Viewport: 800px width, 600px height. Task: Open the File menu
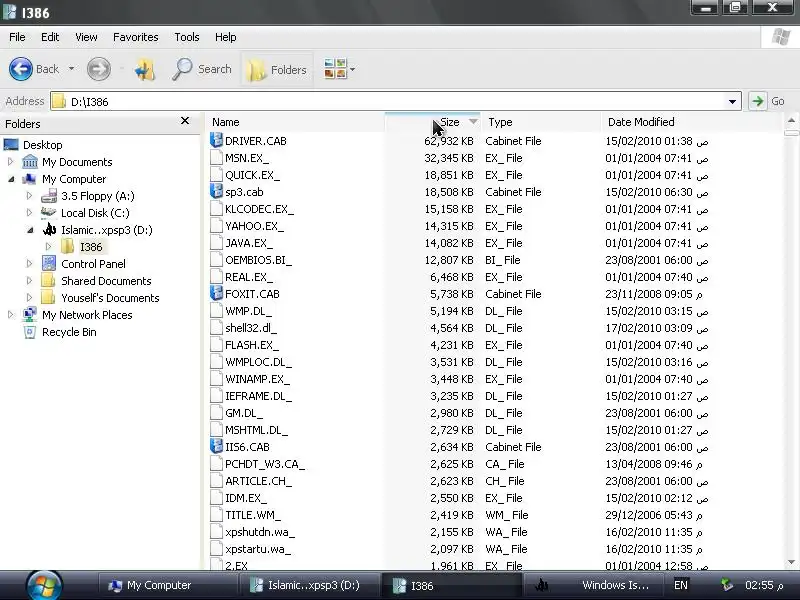[x=17, y=37]
